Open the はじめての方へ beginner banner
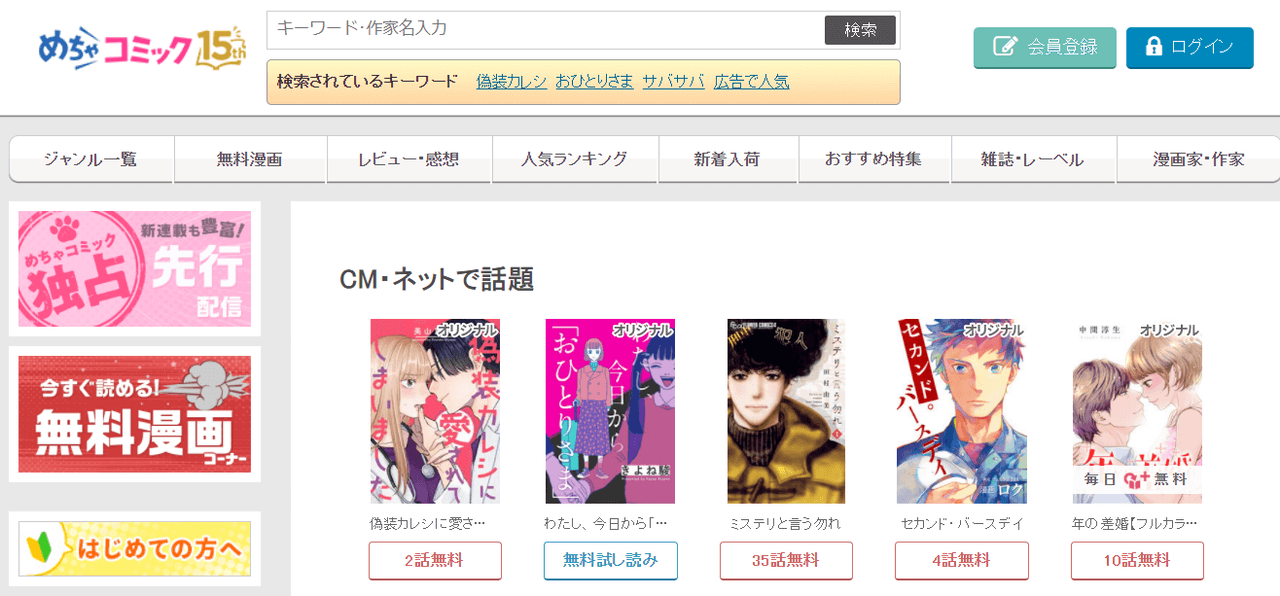 (x=135, y=549)
